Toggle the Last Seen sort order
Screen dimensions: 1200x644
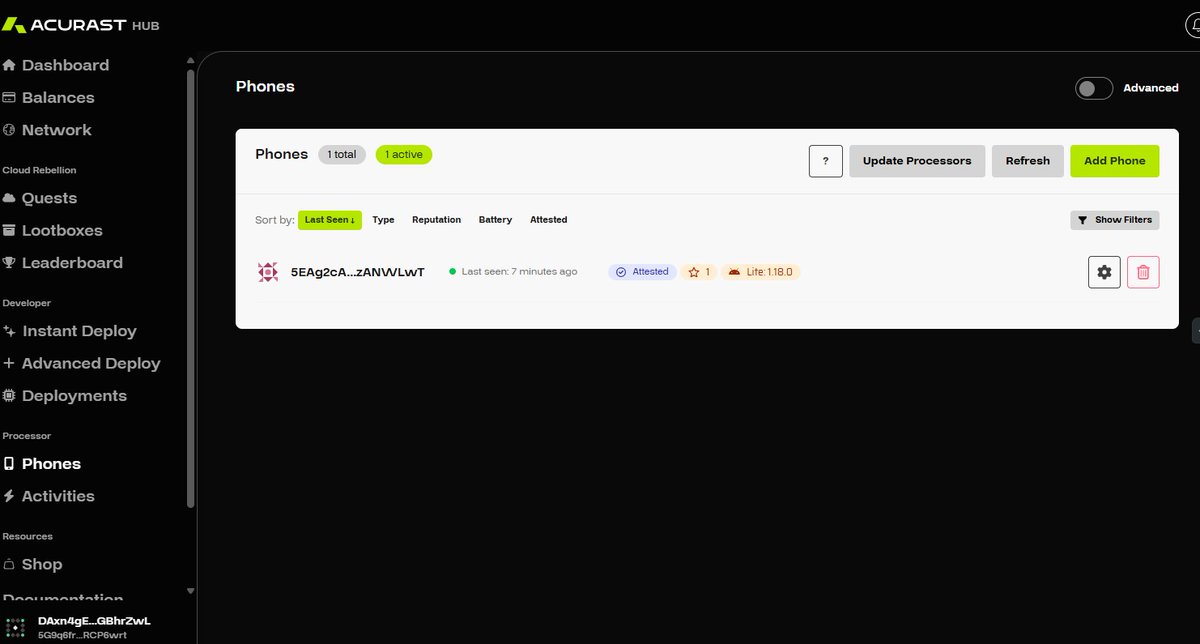(x=330, y=219)
